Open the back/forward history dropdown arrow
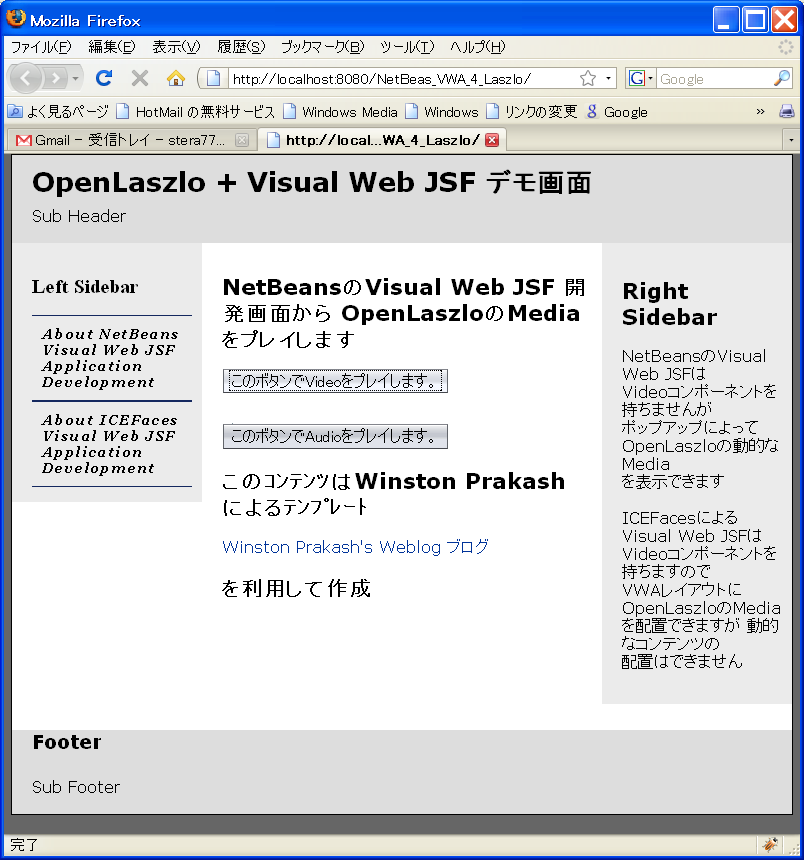Viewport: 804px width, 860px height. (x=77, y=78)
